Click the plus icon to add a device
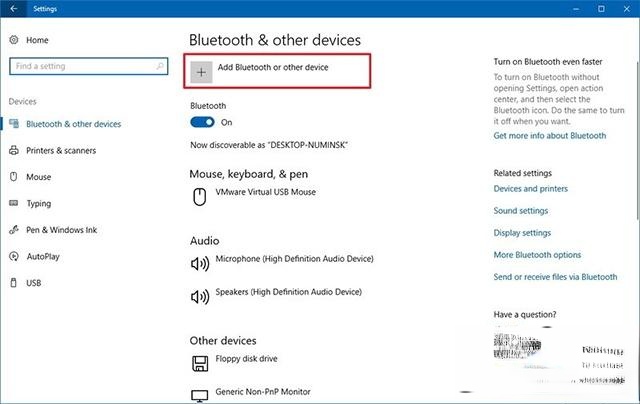 (x=201, y=72)
